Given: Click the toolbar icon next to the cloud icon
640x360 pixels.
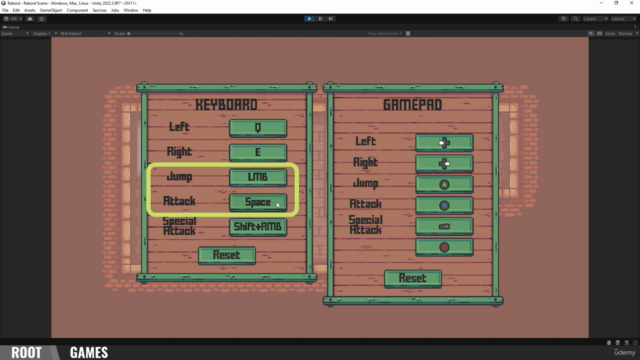Looking at the screenshot, I should 42,19.
